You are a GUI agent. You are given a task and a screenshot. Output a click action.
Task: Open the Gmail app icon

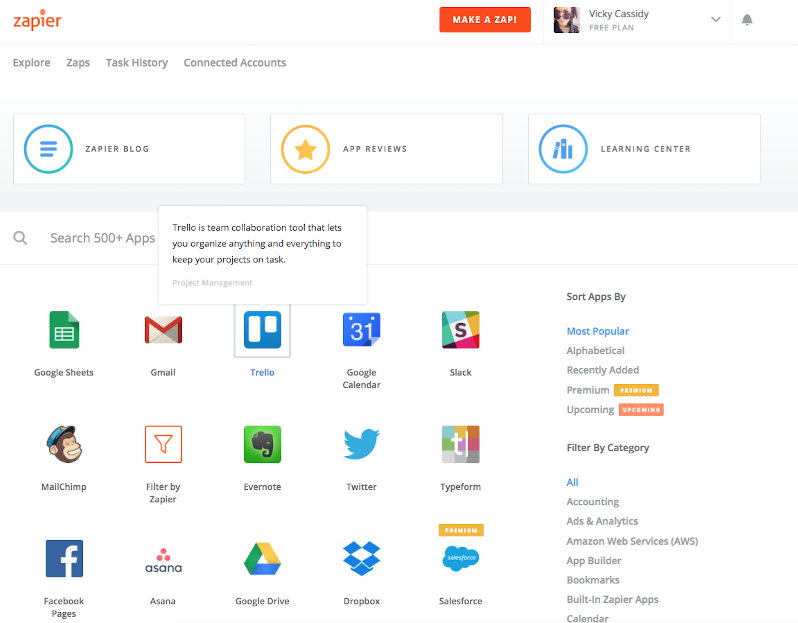coord(163,330)
